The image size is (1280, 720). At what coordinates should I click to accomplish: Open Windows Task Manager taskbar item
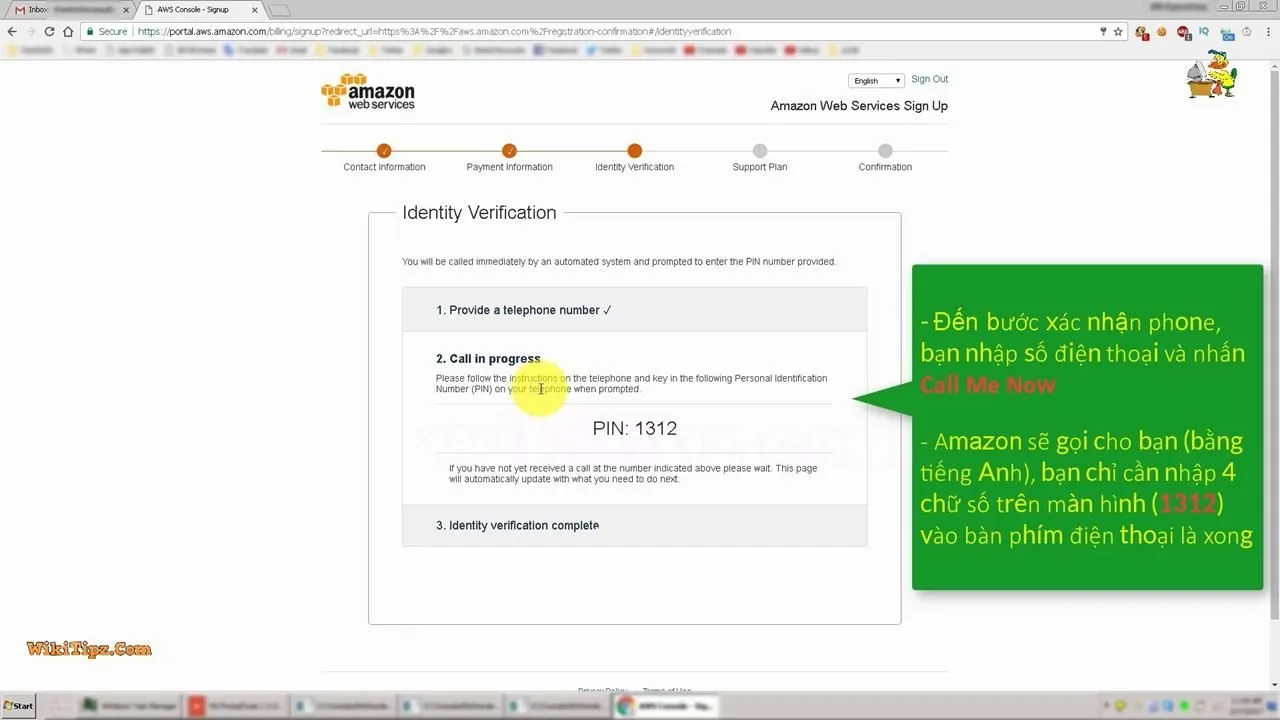point(131,706)
